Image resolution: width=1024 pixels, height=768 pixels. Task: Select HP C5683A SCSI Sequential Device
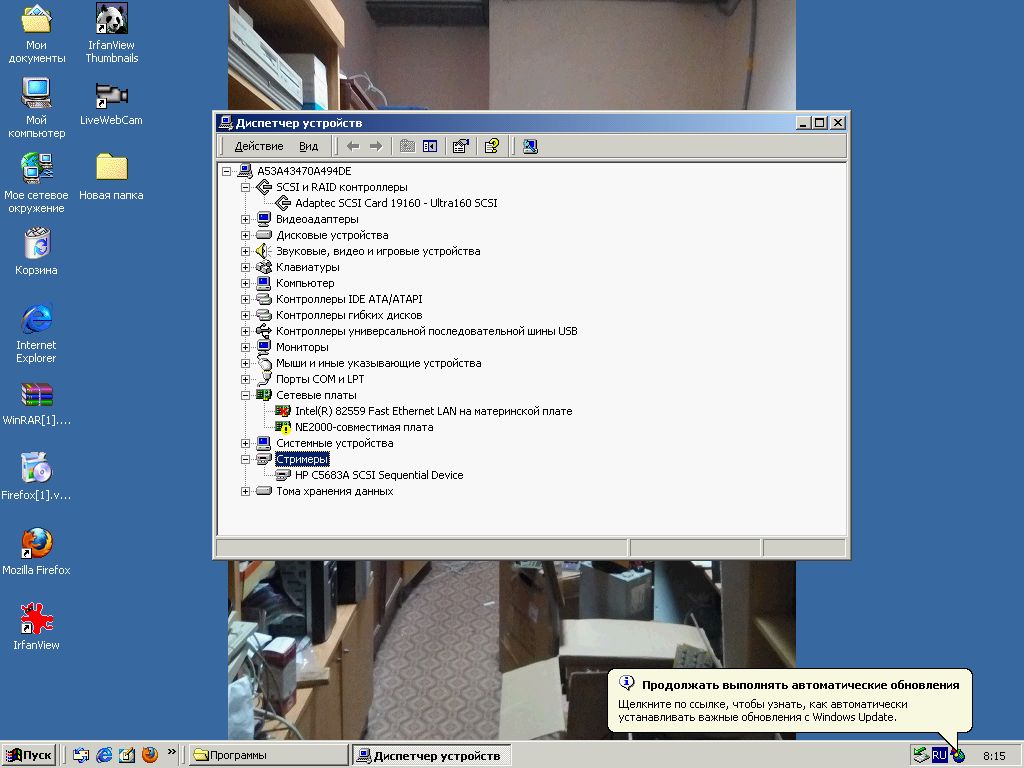click(x=379, y=475)
